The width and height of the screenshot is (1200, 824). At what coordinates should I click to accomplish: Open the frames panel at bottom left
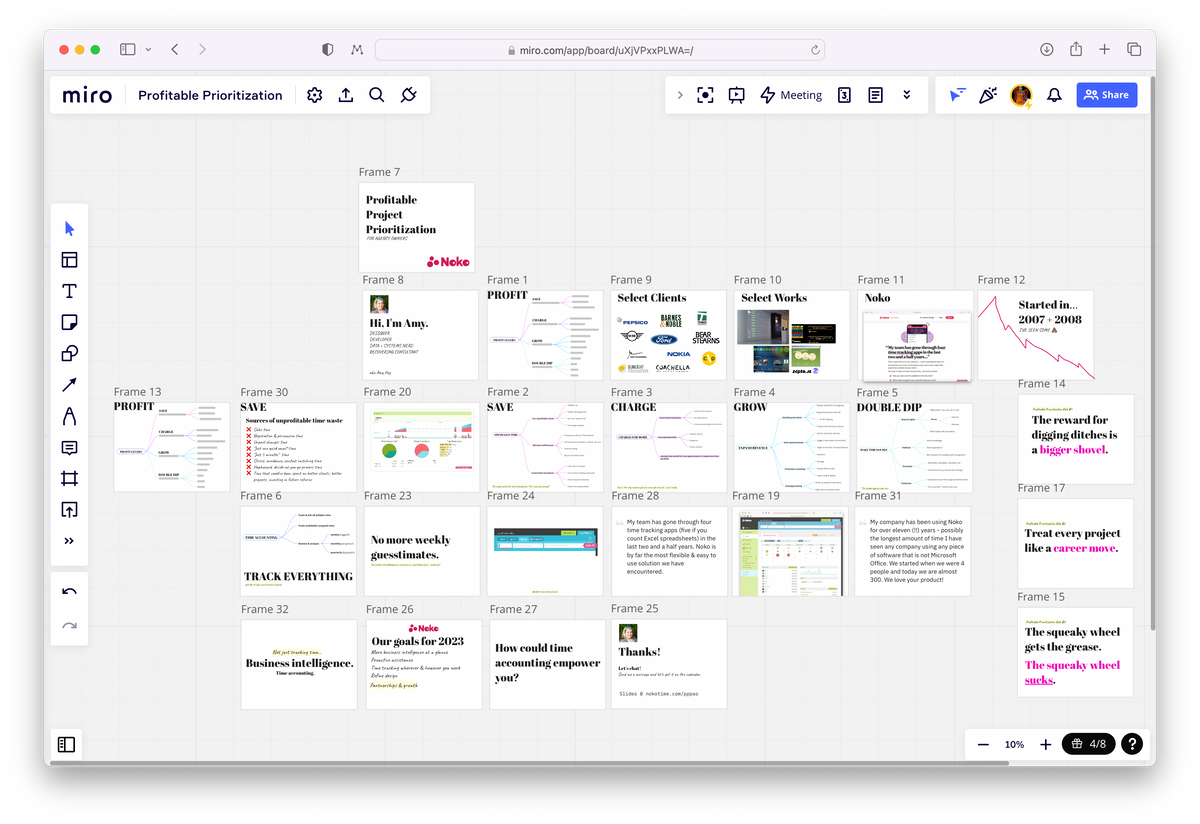66,744
